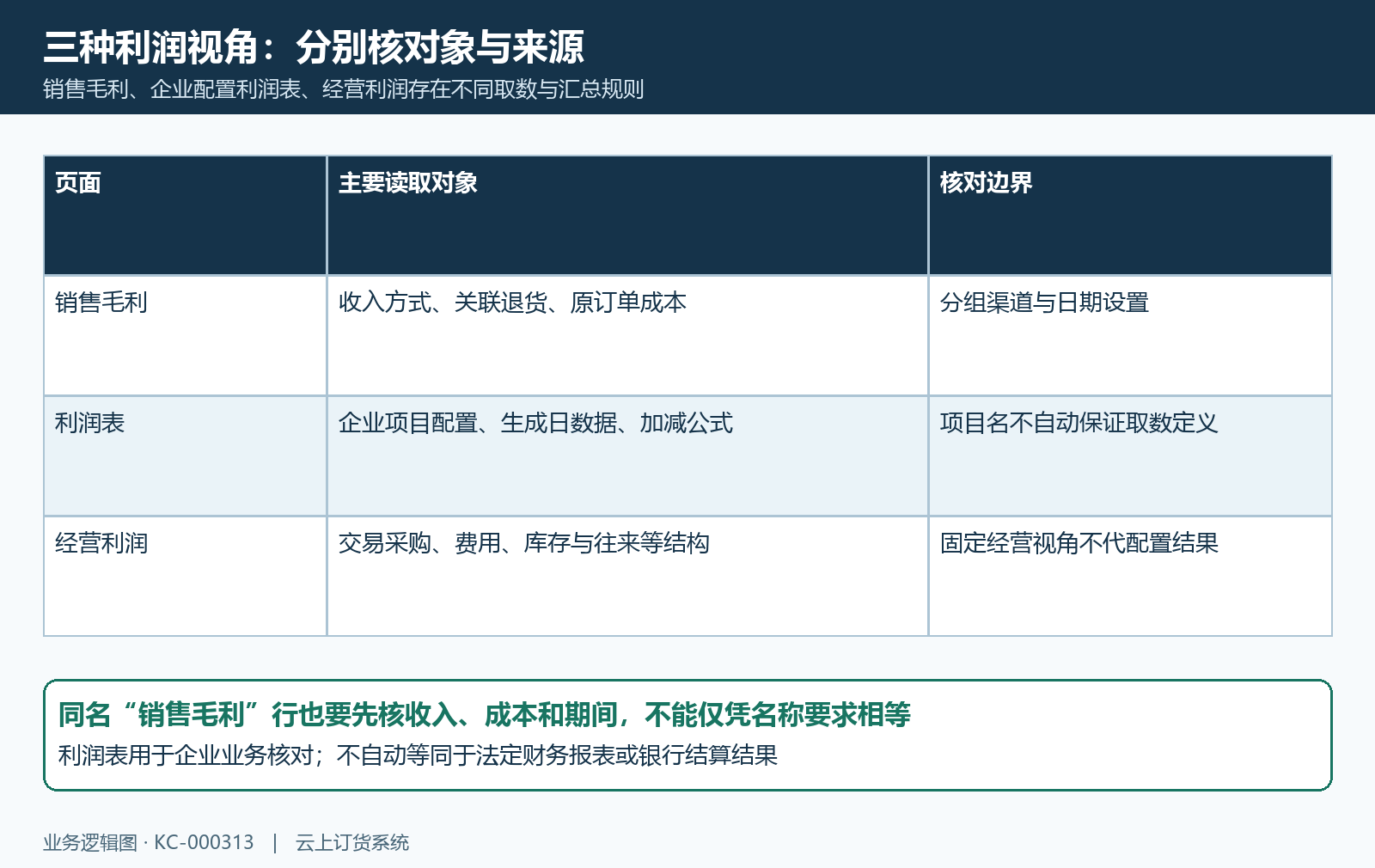Click the 页面 column header
Screen dimensions: 1375x868
click(x=185, y=215)
